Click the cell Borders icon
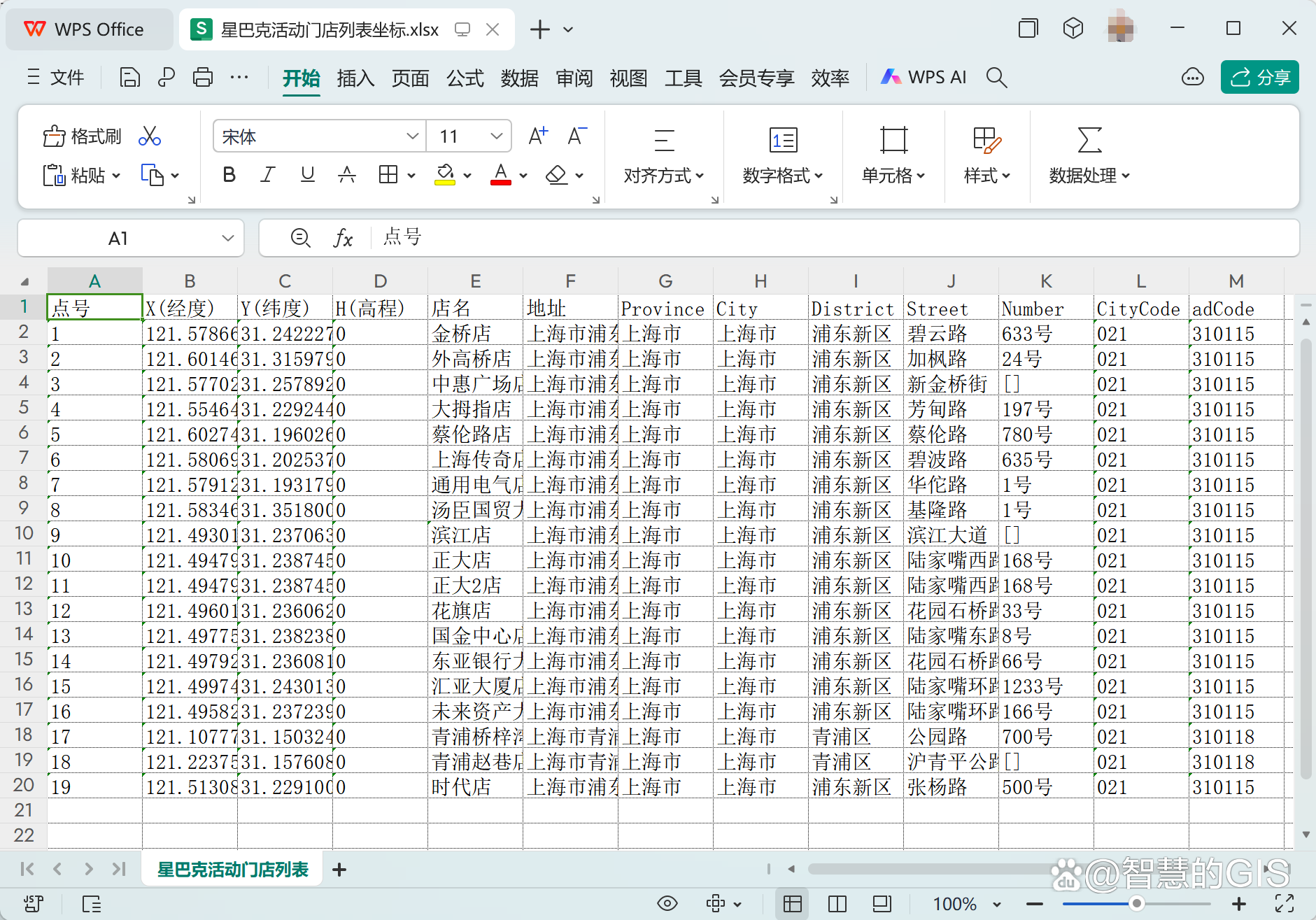1316x920 pixels. point(388,175)
